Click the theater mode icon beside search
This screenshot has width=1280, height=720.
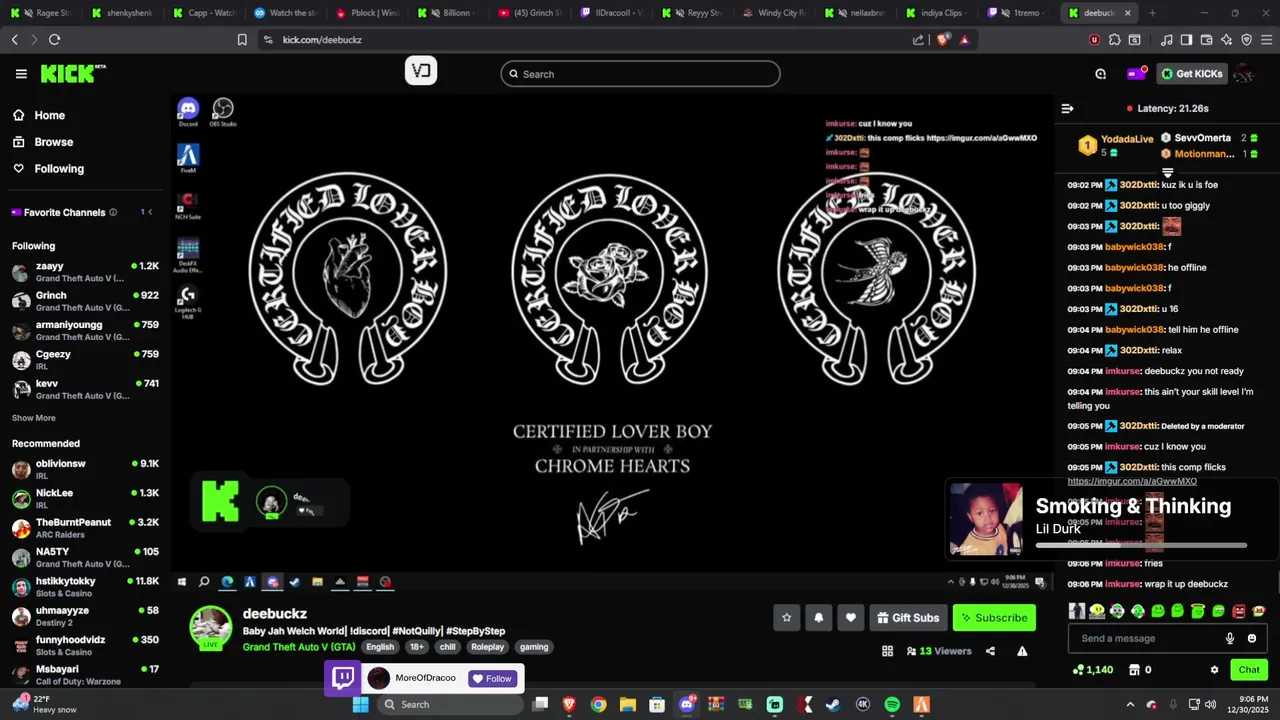pyautogui.click(x=421, y=71)
